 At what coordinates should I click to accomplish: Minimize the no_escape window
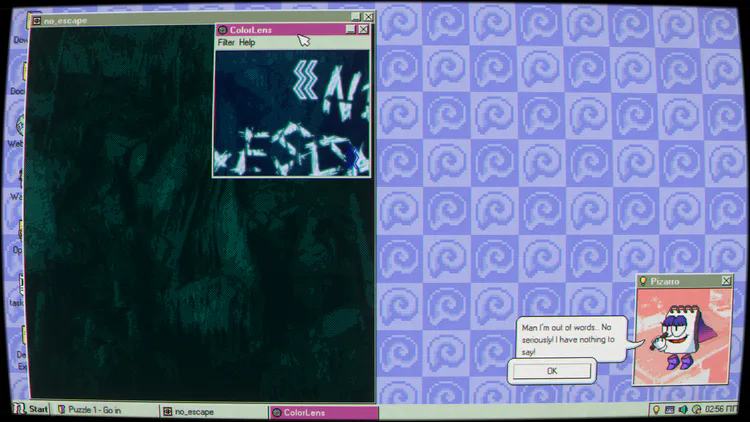tap(355, 17)
